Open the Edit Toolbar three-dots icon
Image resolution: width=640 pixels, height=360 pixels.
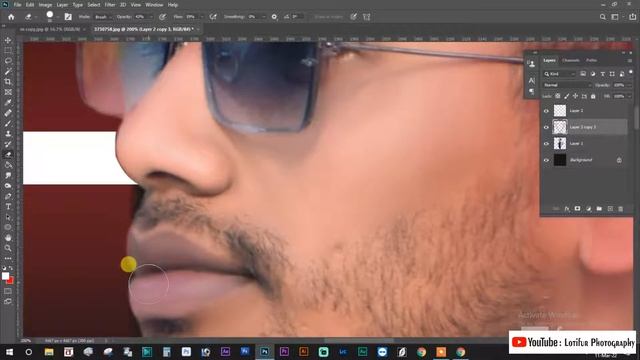(8, 258)
